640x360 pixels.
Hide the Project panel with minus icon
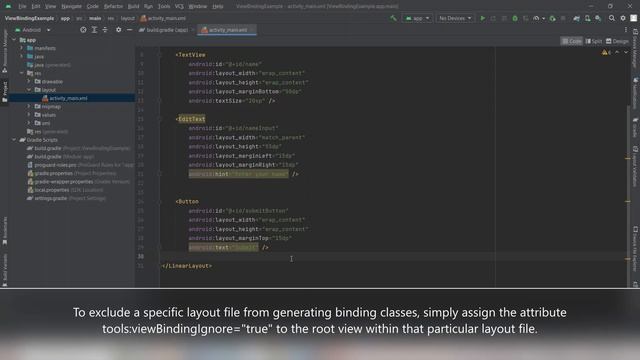[129, 30]
